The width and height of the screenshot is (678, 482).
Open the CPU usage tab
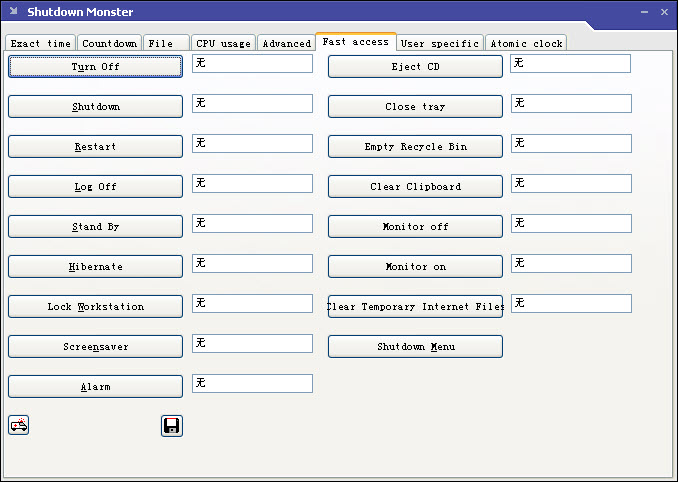click(x=223, y=44)
